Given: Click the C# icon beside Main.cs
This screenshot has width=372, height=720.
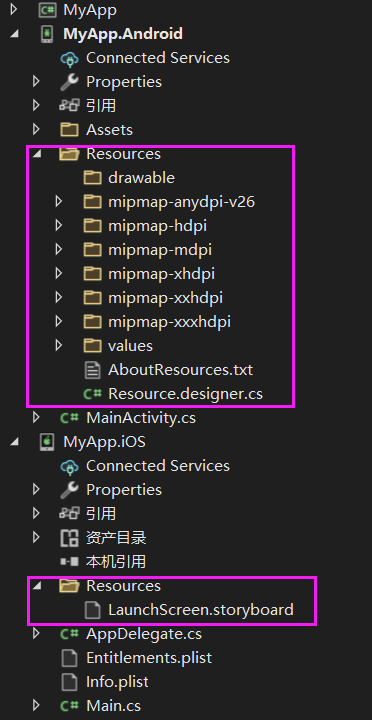Looking at the screenshot, I should point(70,706).
